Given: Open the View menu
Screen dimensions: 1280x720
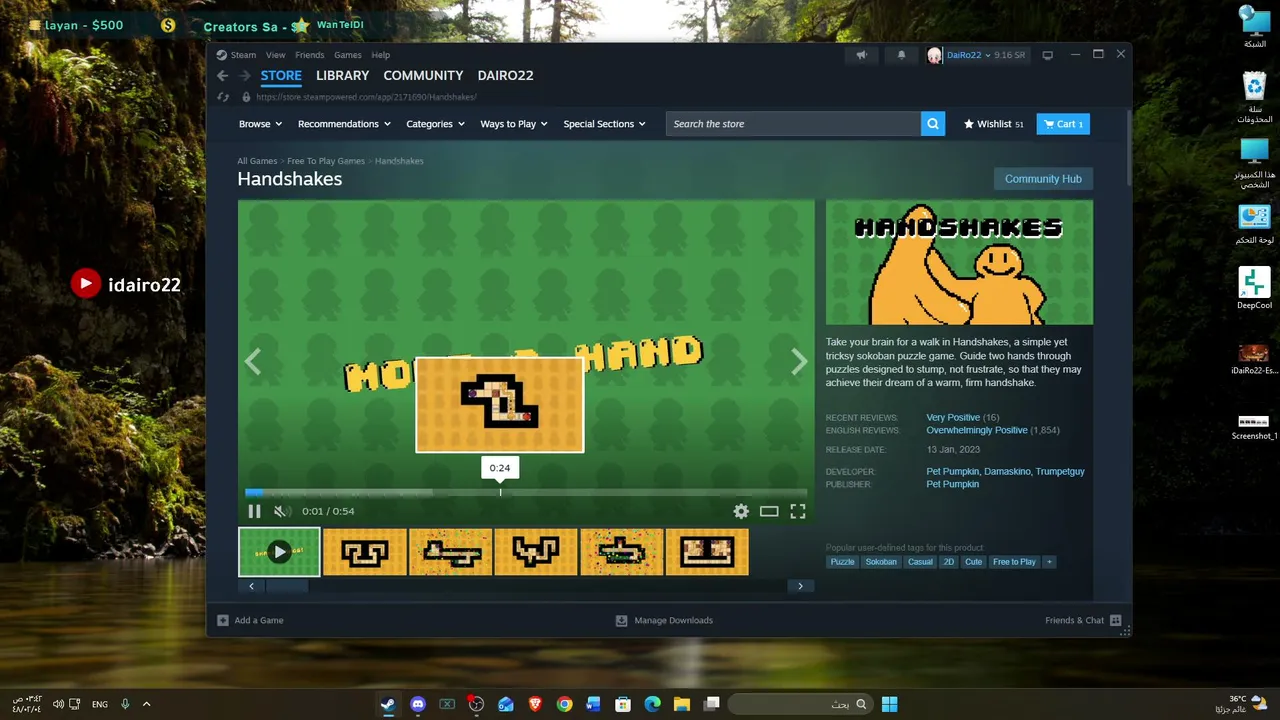Looking at the screenshot, I should click(x=275, y=55).
